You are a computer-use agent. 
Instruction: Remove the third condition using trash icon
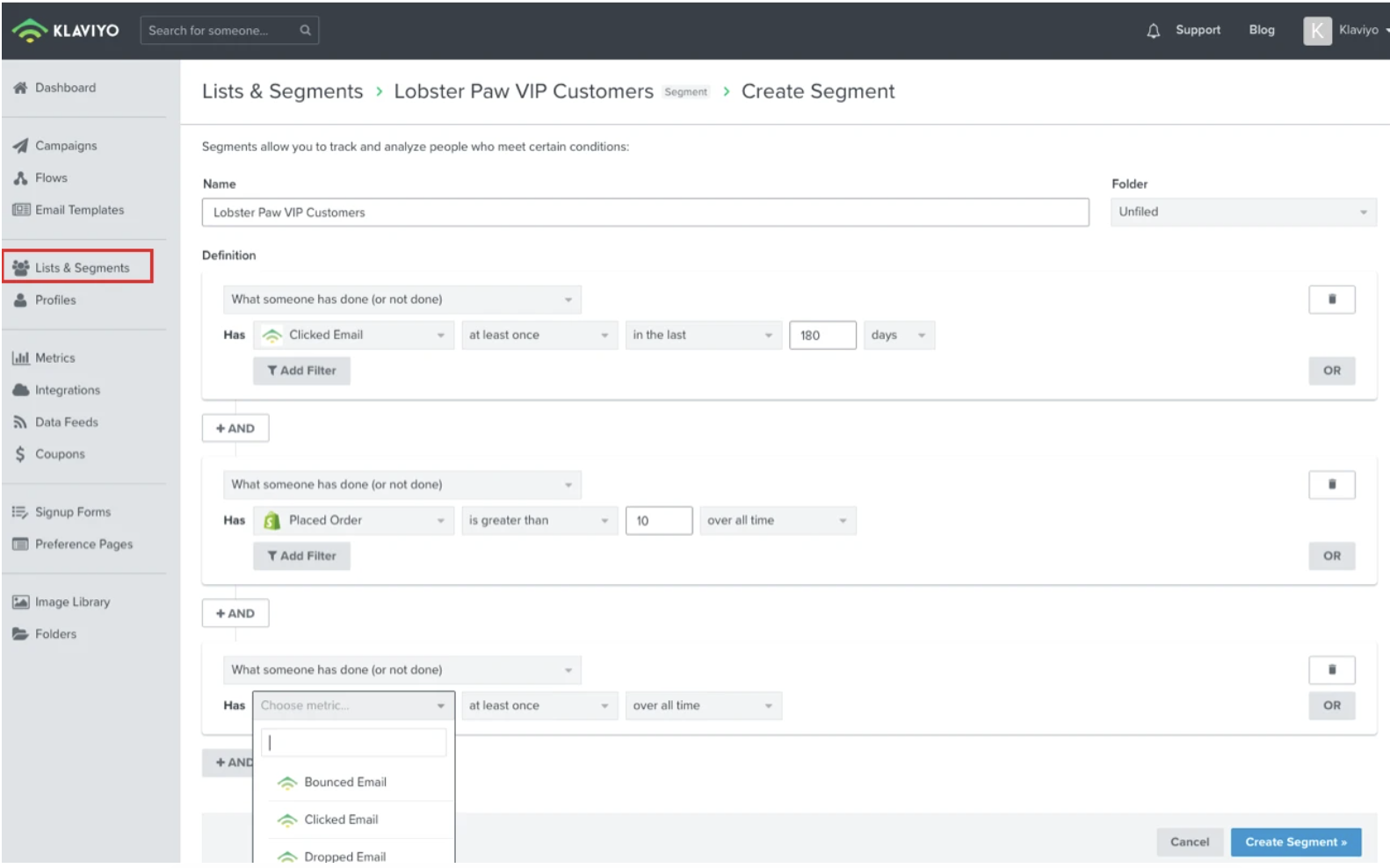1331,670
